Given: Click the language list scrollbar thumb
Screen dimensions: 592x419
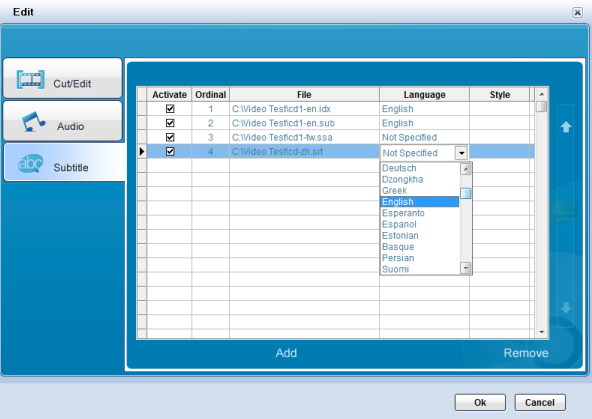Looking at the screenshot, I should (466, 193).
